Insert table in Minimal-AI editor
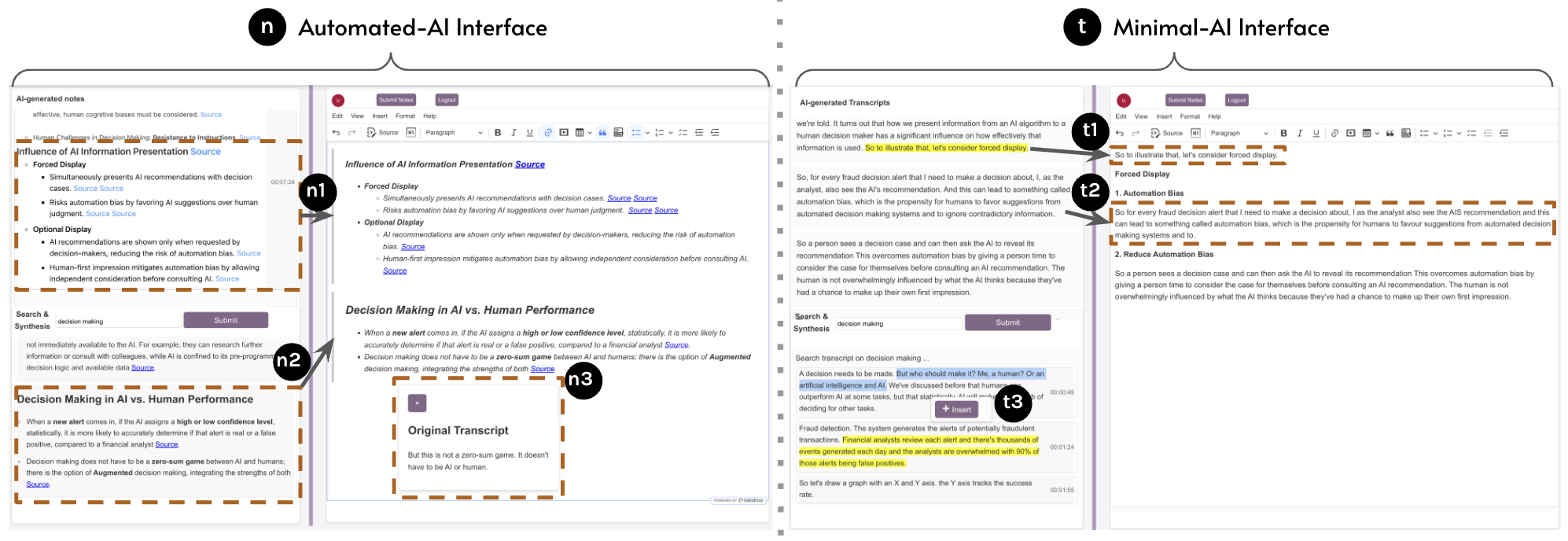 tap(1366, 133)
